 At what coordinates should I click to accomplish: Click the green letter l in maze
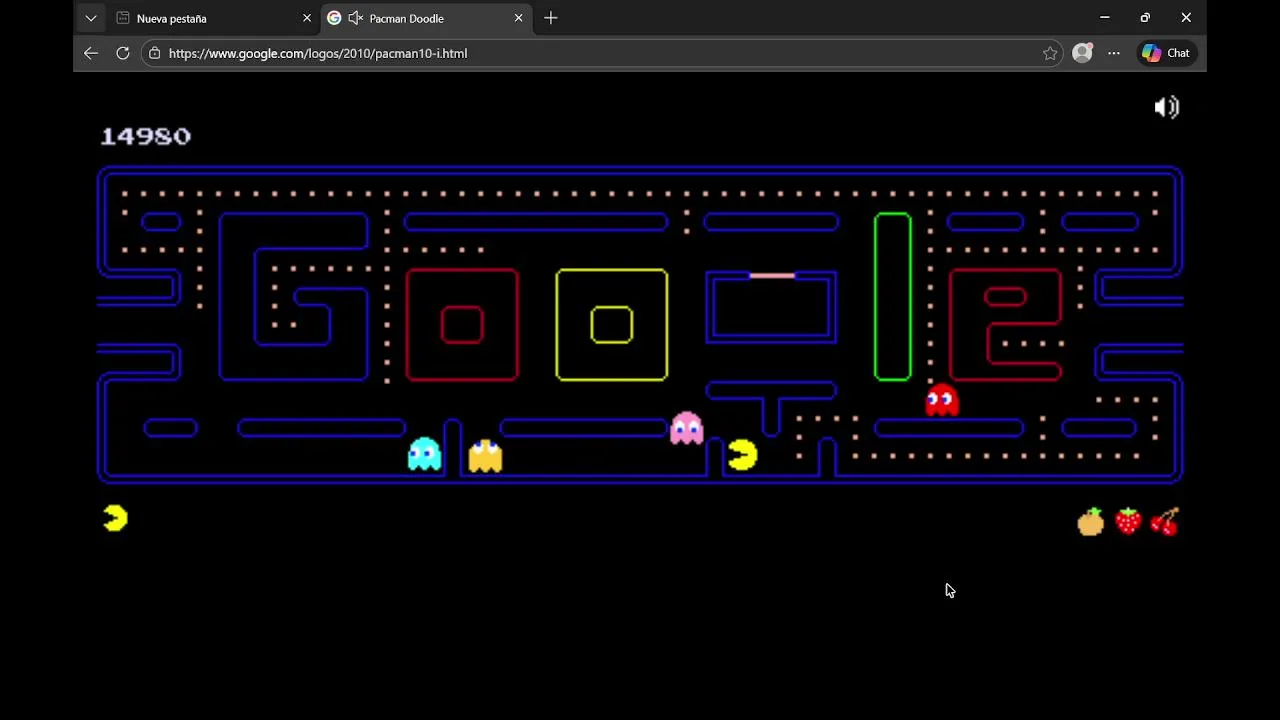click(893, 297)
